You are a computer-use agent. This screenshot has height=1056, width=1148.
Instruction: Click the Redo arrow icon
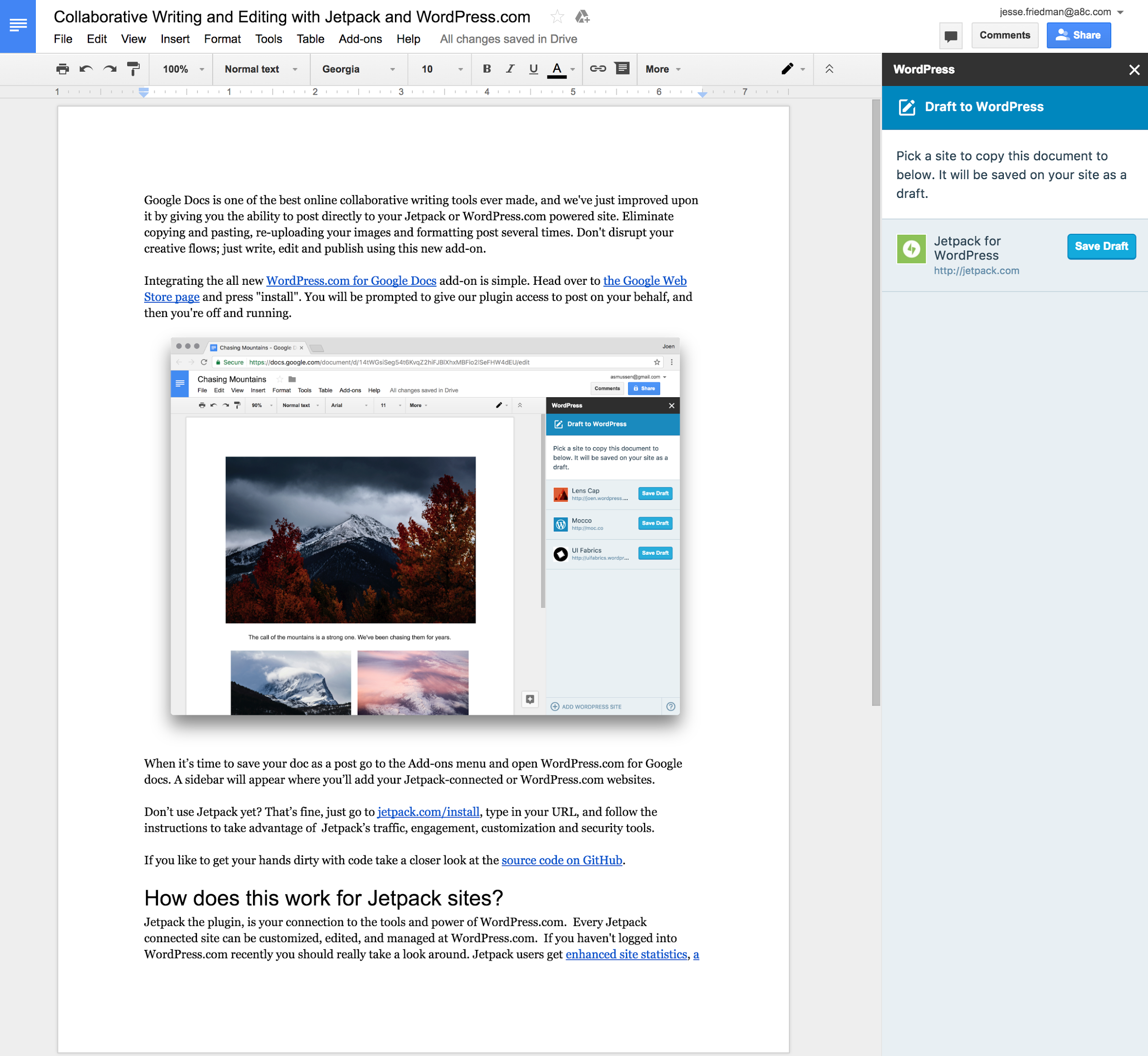[110, 69]
